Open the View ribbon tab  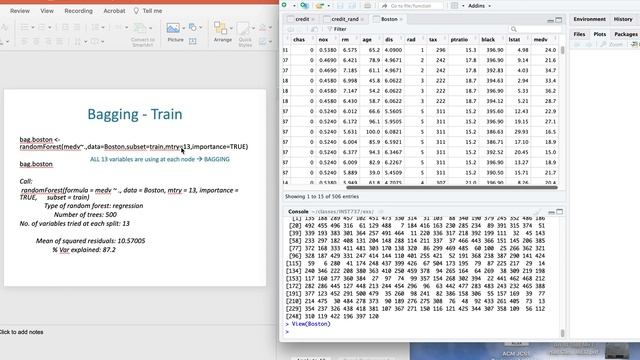[x=47, y=11]
